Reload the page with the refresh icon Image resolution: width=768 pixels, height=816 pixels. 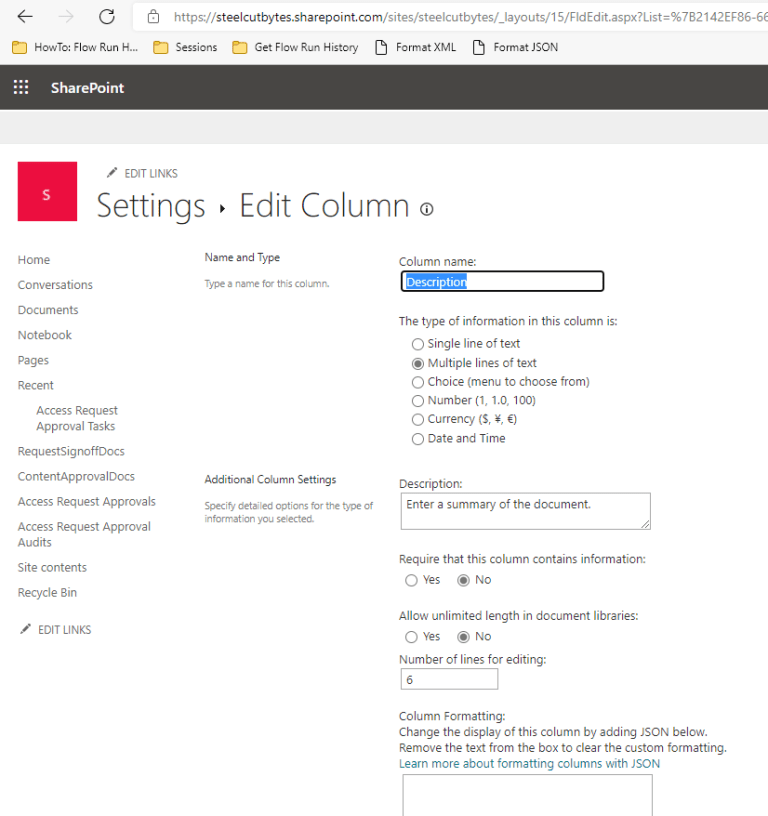tap(107, 16)
